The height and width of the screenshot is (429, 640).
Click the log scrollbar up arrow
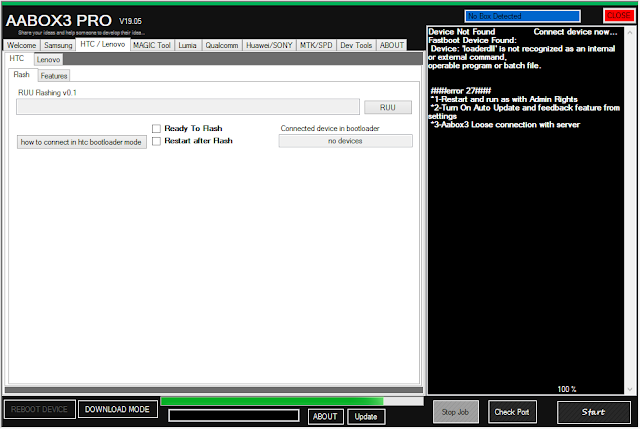[630, 32]
